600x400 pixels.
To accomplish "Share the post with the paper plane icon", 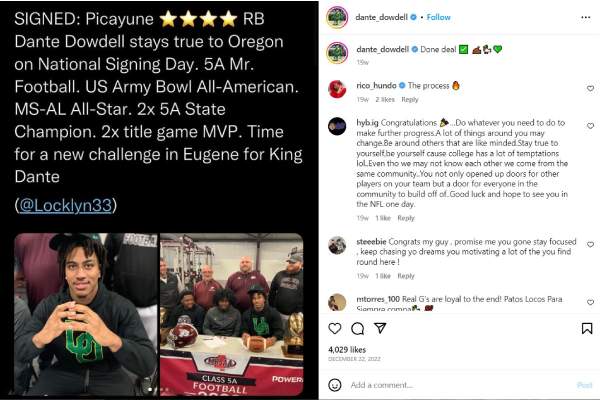I will (x=380, y=328).
